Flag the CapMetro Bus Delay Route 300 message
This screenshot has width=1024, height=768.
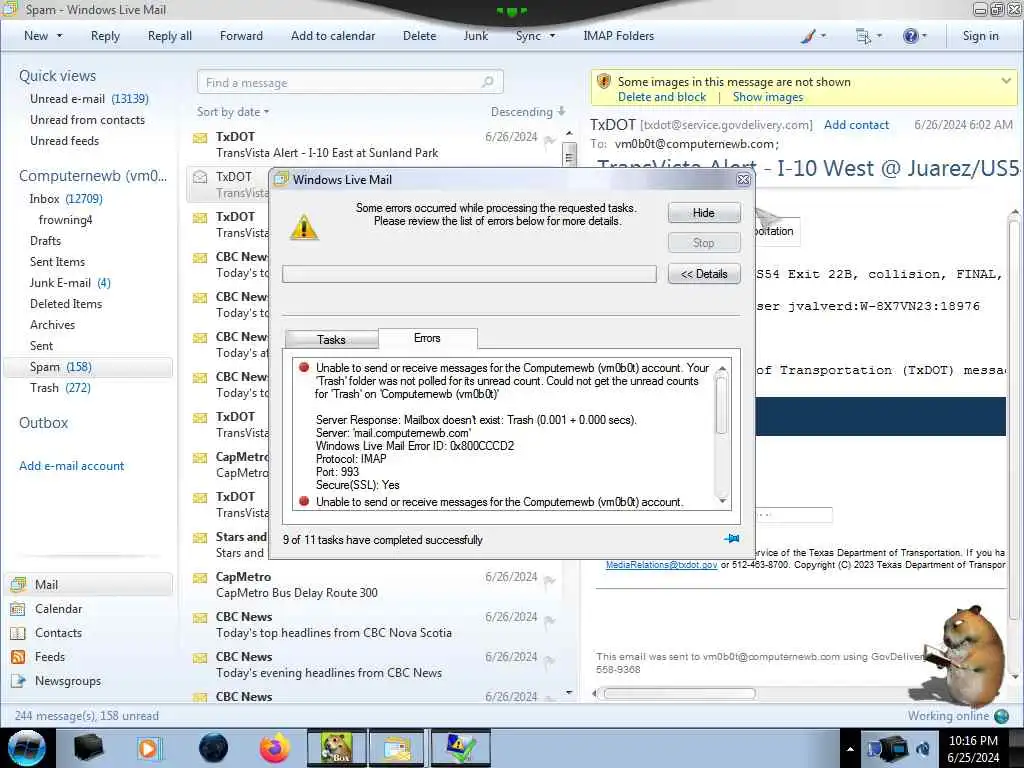click(549, 581)
